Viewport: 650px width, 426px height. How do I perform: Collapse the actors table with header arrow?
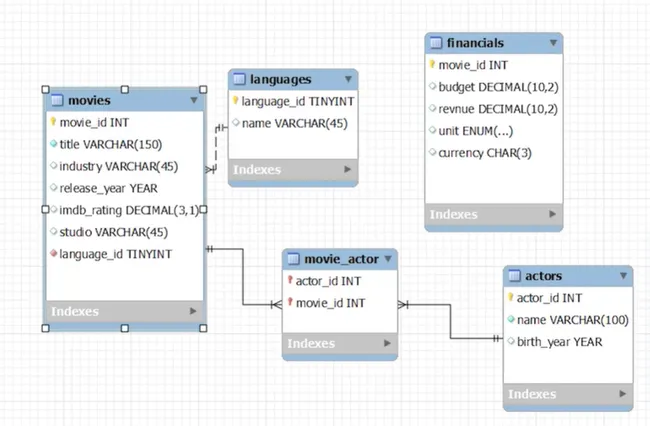pos(623,276)
